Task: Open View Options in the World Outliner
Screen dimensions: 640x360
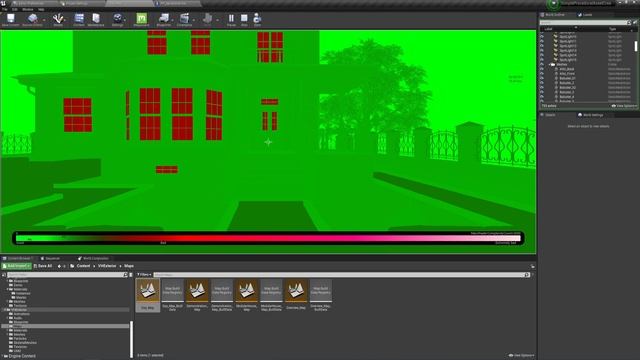Action: pos(624,106)
